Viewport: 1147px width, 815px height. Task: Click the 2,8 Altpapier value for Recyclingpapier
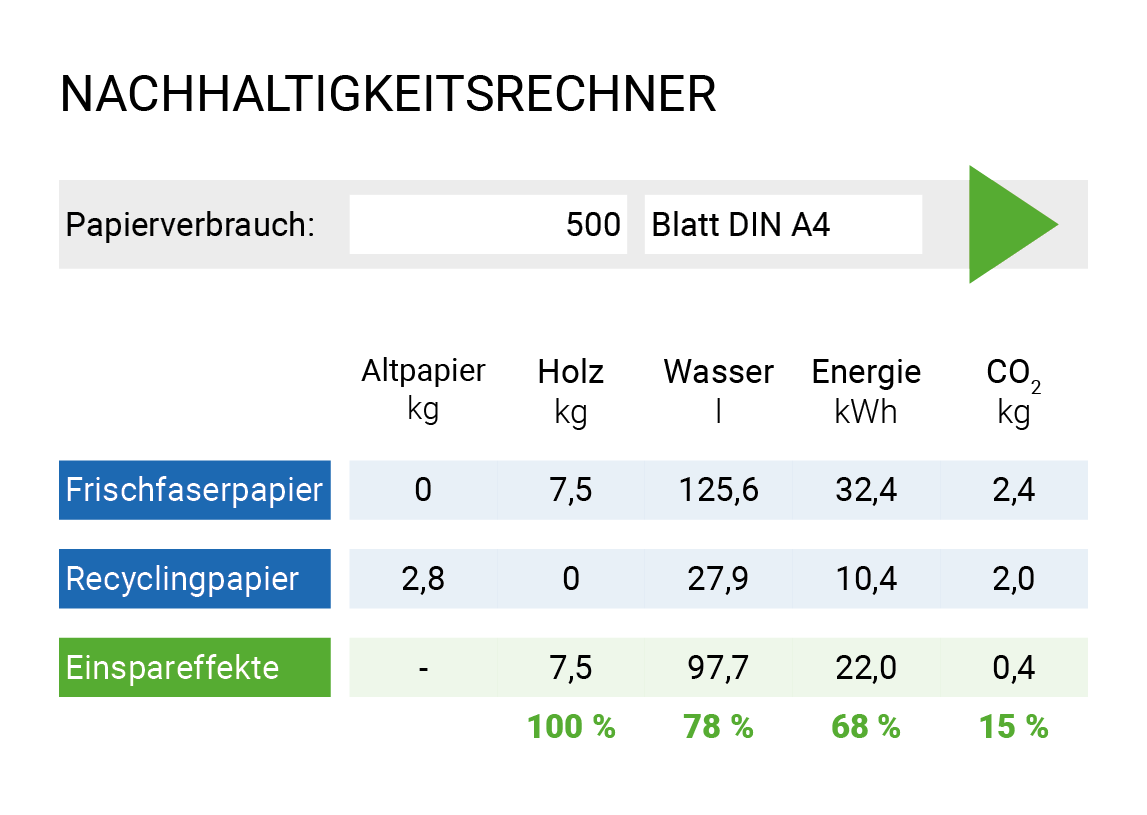[x=423, y=579]
